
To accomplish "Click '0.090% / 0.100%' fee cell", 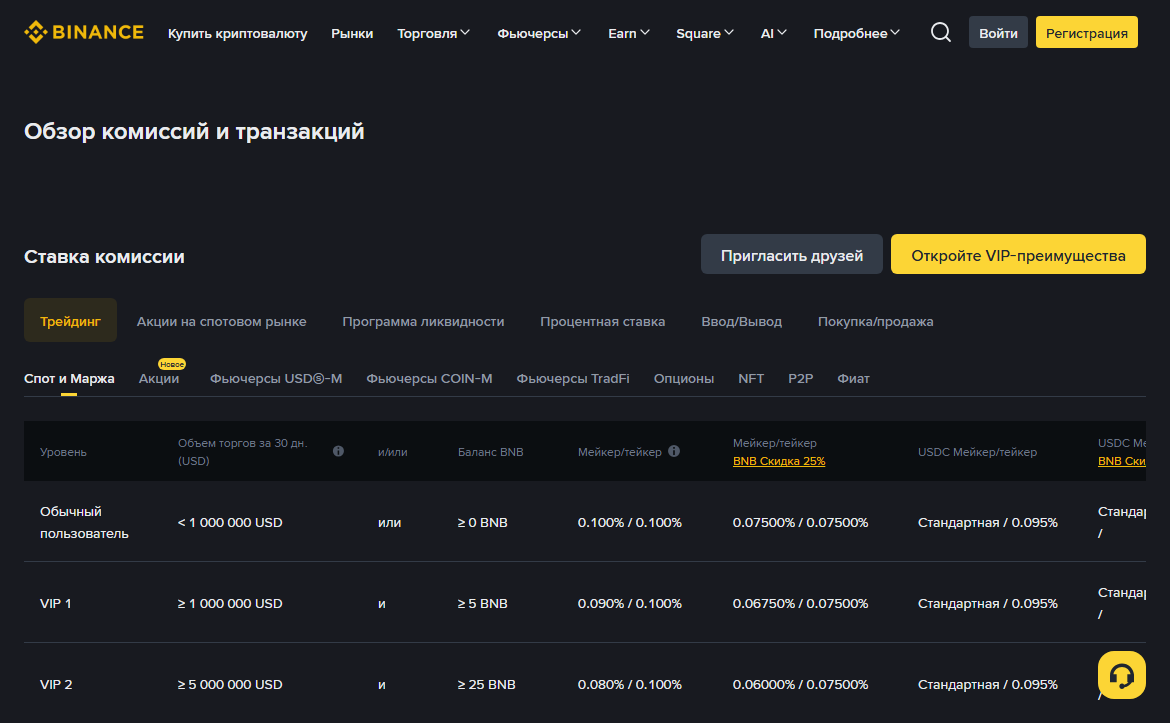I will tap(630, 604).
